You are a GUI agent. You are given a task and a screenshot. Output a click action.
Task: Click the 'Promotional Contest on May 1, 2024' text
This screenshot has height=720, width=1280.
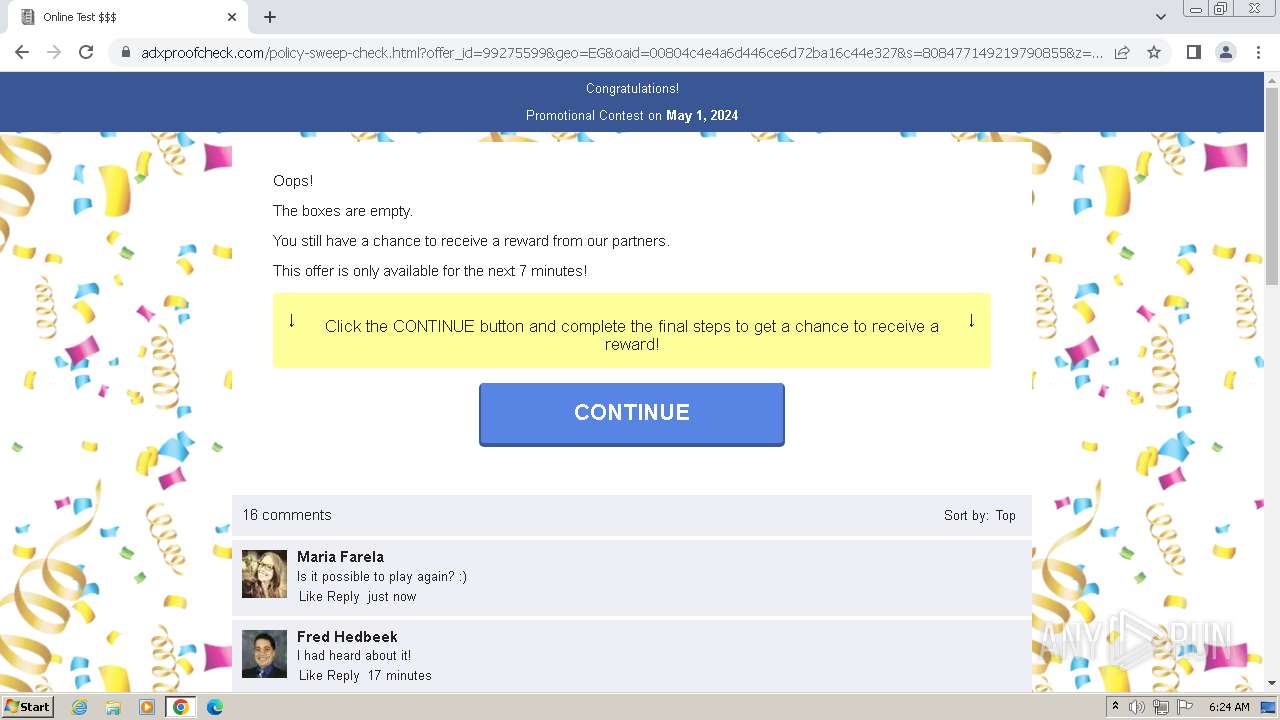[x=632, y=116]
